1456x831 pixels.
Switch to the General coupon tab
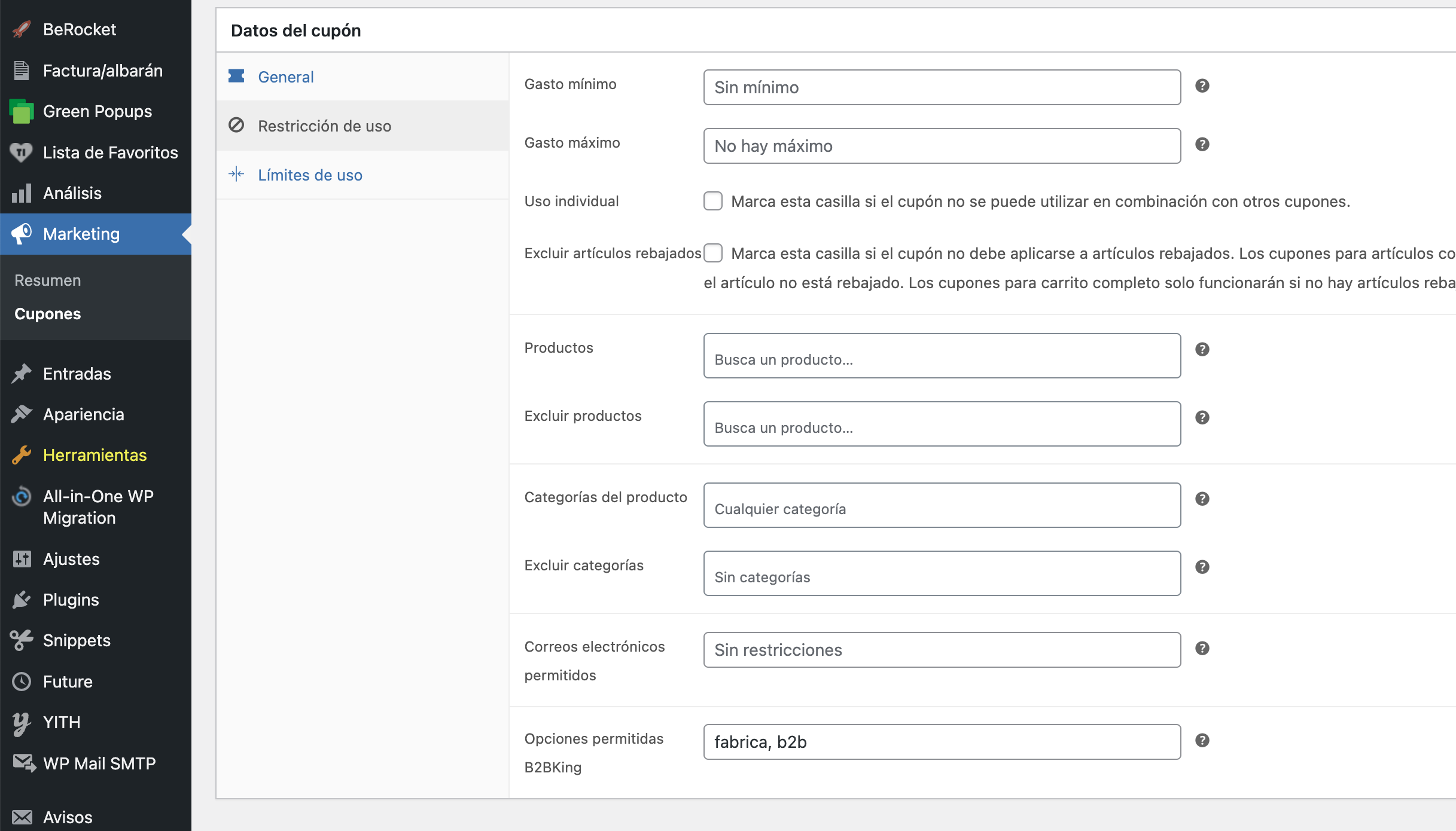click(x=363, y=77)
